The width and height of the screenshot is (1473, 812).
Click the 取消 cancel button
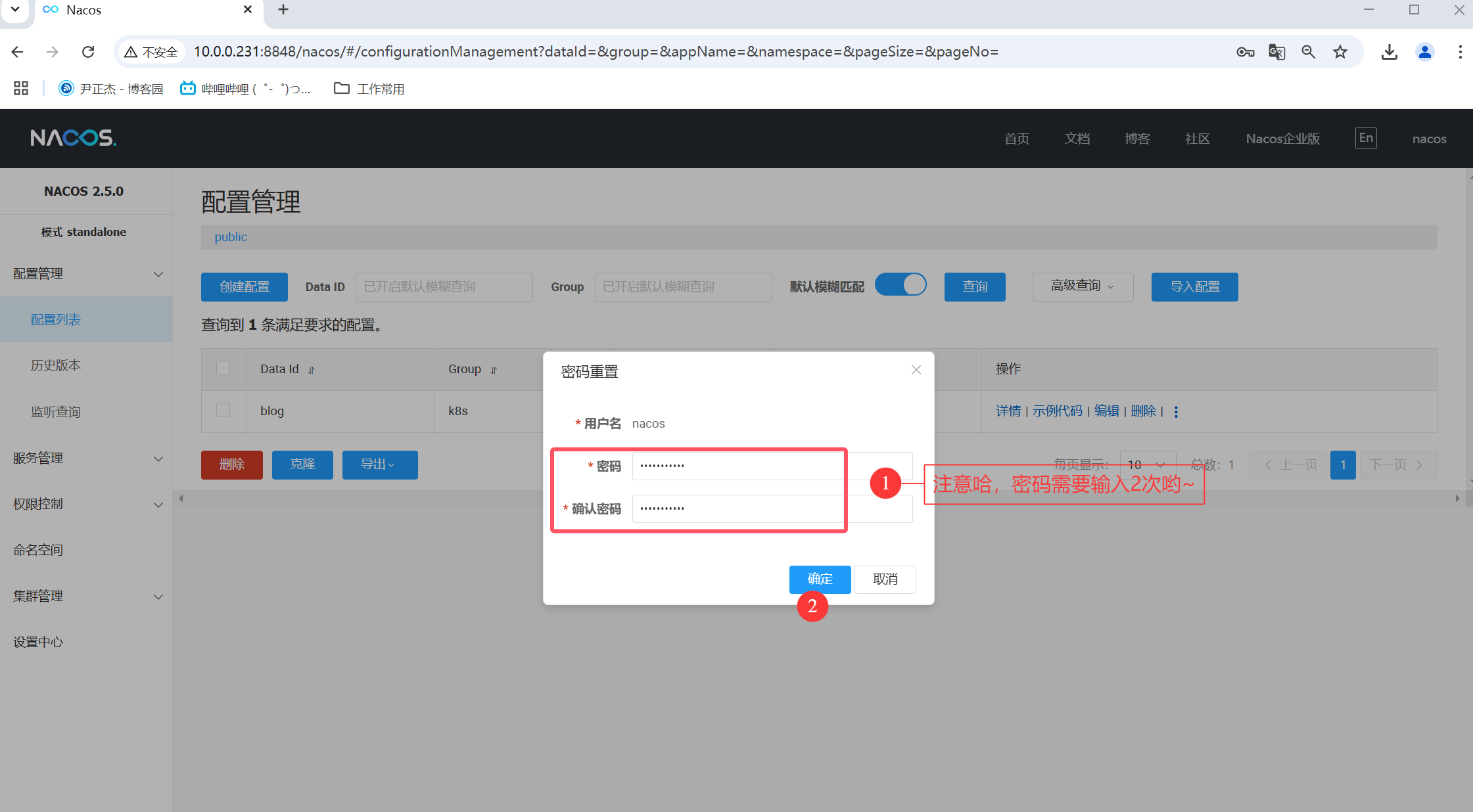click(885, 579)
